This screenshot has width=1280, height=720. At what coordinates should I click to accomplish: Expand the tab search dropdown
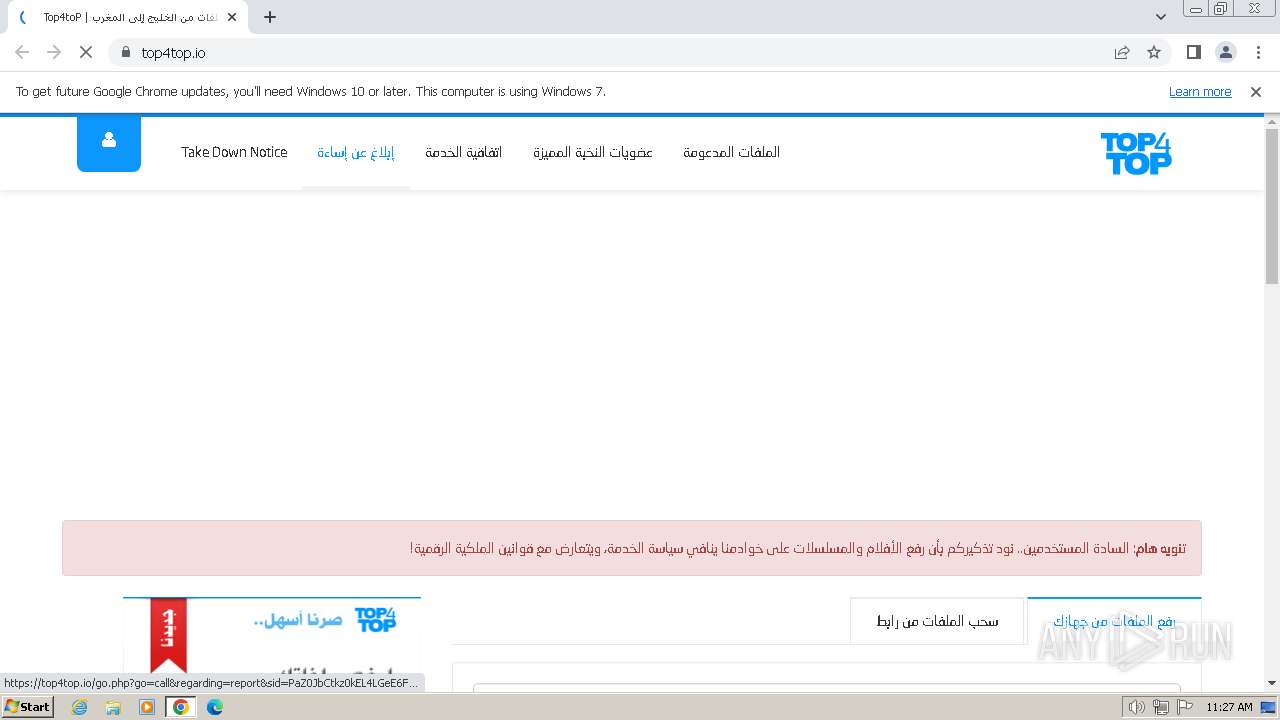pos(1161,17)
